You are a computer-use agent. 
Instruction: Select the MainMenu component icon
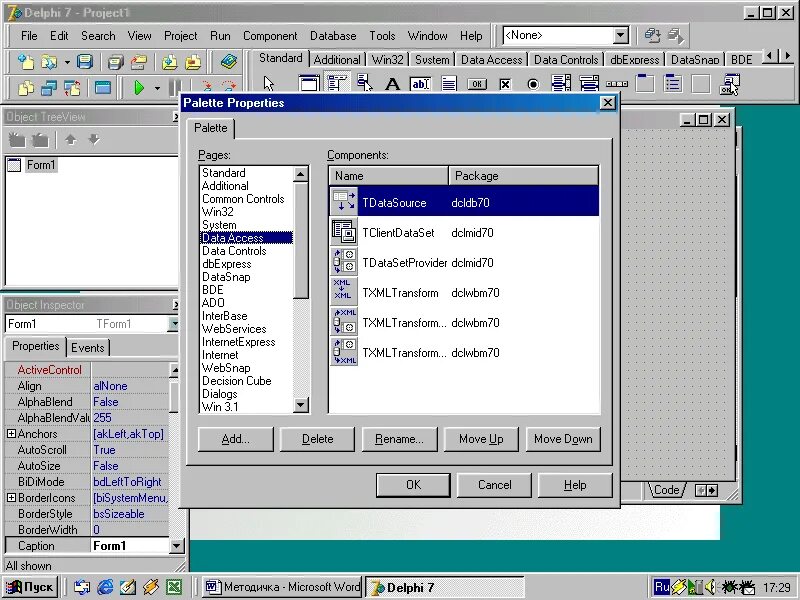(337, 84)
